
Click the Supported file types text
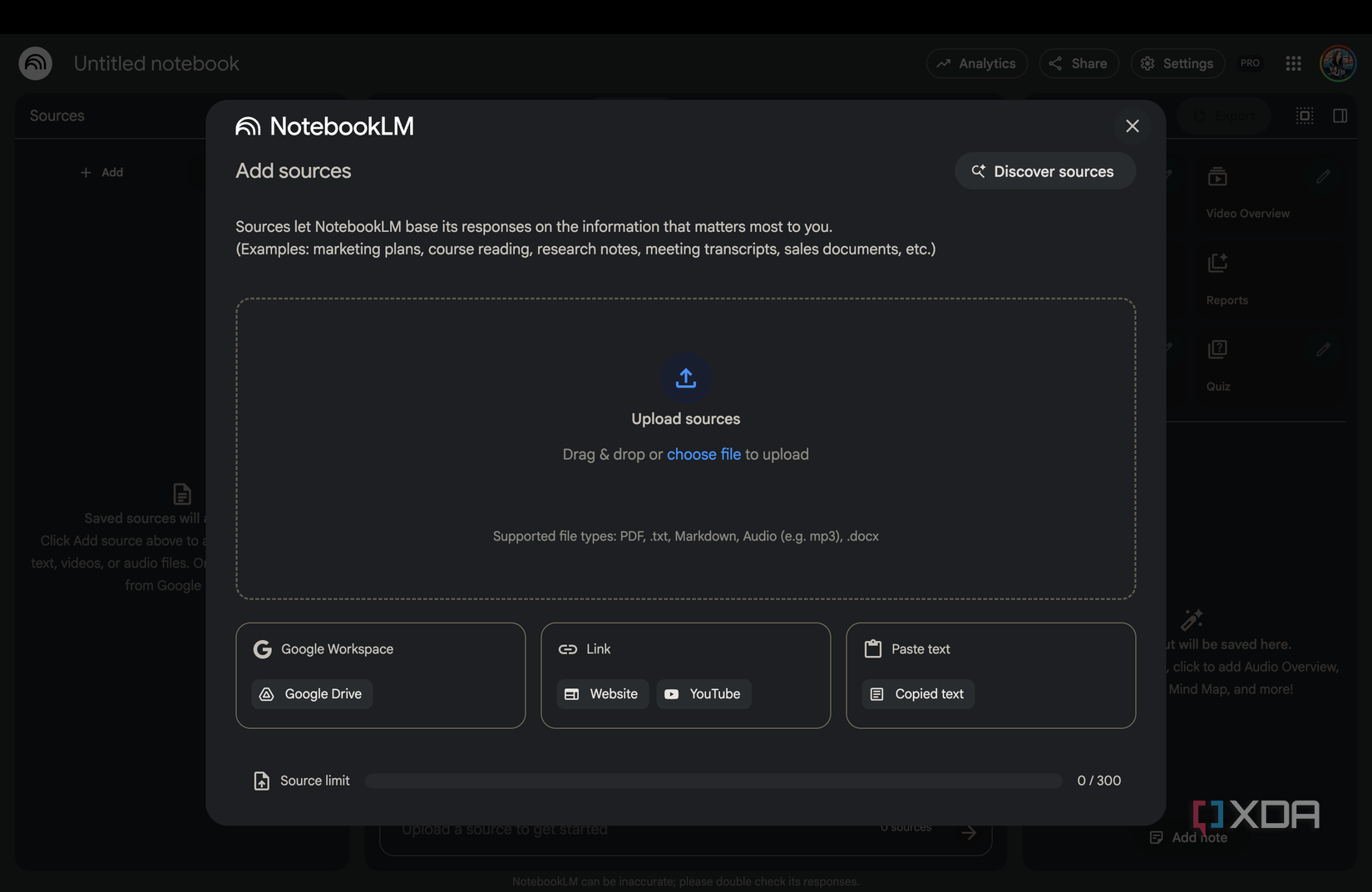[686, 536]
